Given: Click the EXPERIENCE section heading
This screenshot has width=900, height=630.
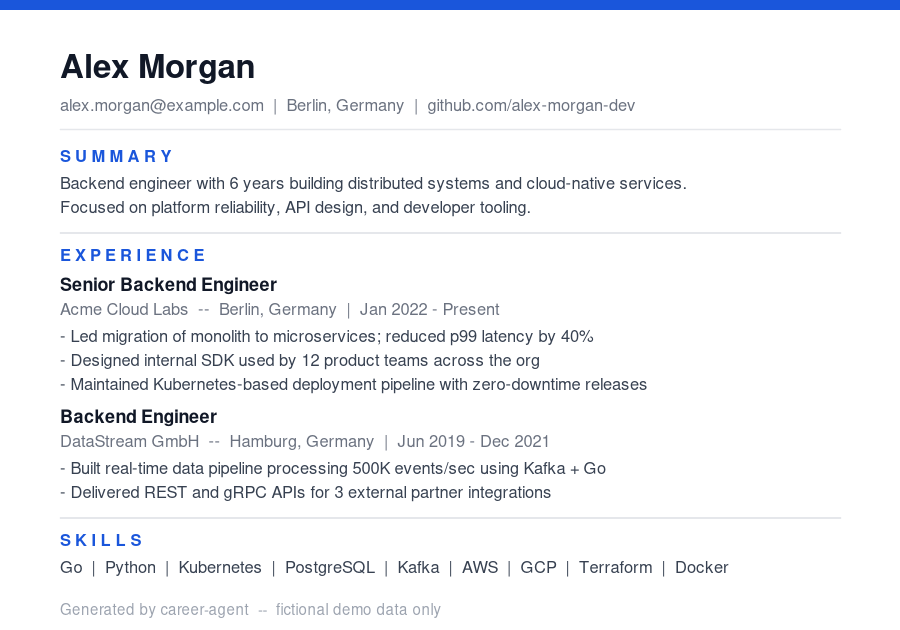Looking at the screenshot, I should pos(133,255).
